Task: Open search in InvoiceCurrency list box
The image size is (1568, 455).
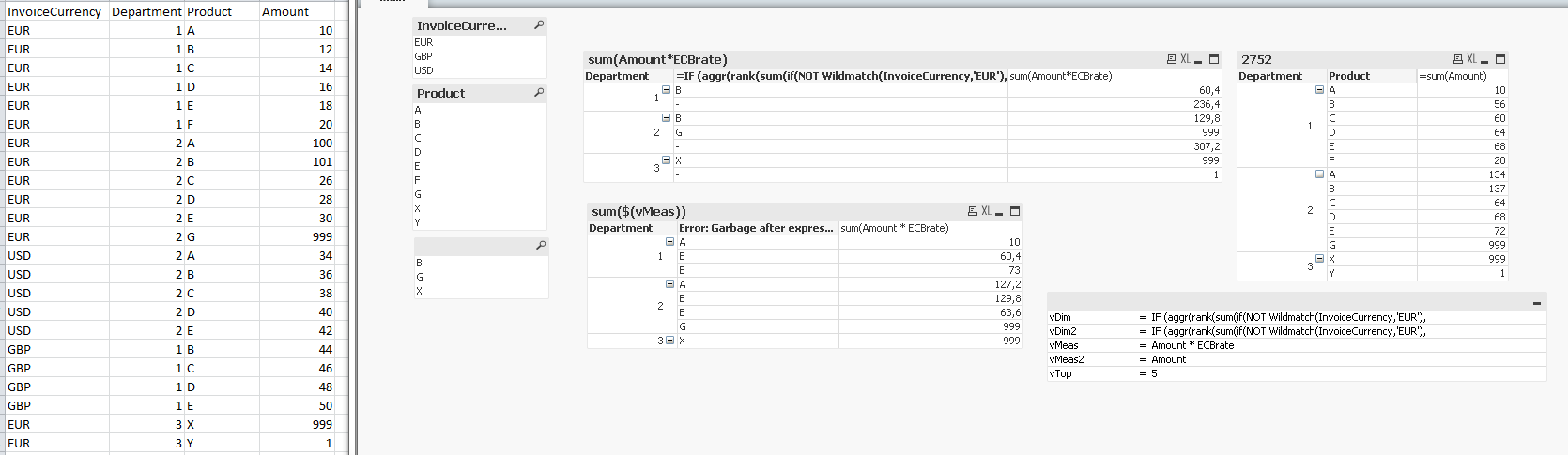Action: 539,25
